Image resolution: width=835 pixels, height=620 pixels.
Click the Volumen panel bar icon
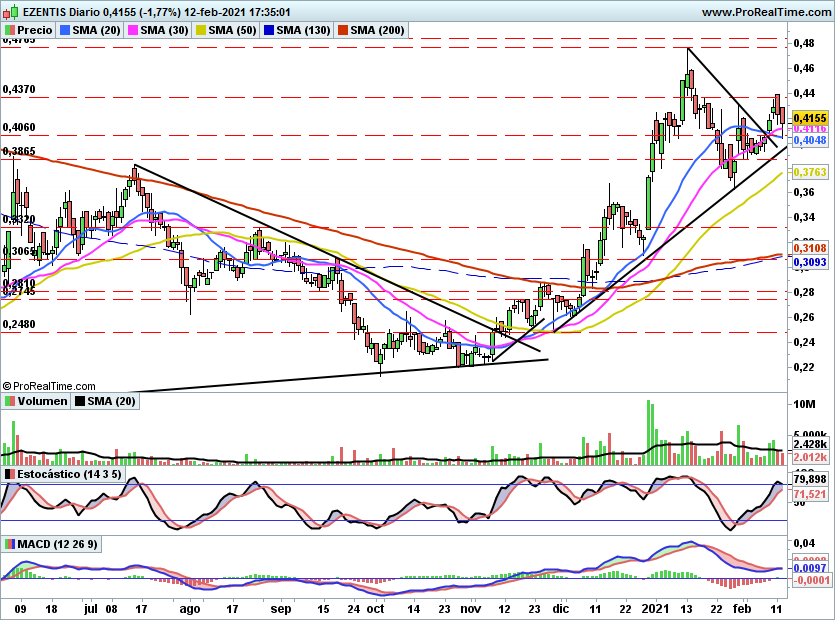10,401
